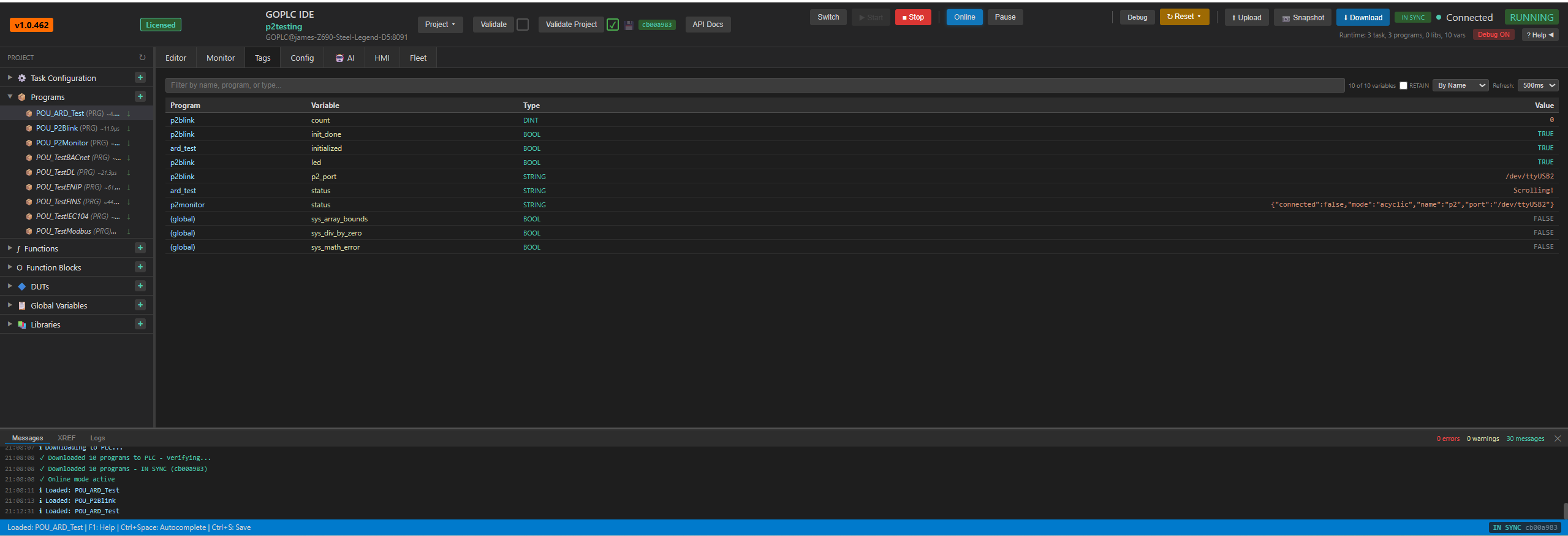Click the Snapshot button
This screenshot has height=536, width=1568.
pyautogui.click(x=1303, y=18)
